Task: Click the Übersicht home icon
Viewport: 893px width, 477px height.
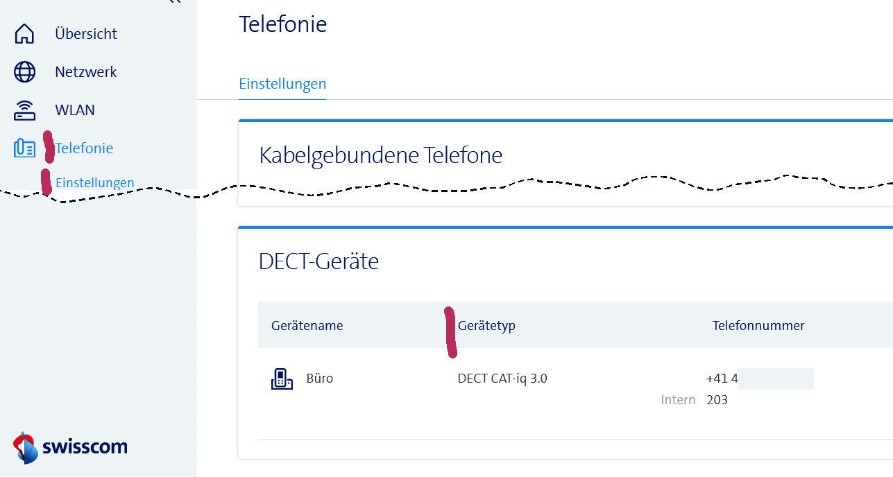Action: tap(25, 34)
